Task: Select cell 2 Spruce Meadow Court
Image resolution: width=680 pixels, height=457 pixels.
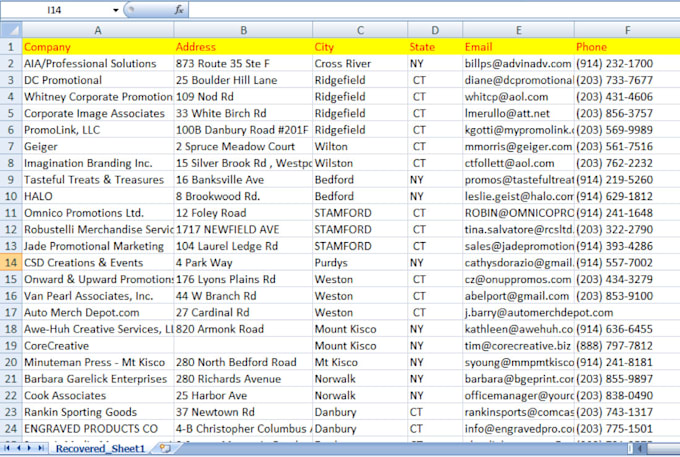Action: (243, 147)
